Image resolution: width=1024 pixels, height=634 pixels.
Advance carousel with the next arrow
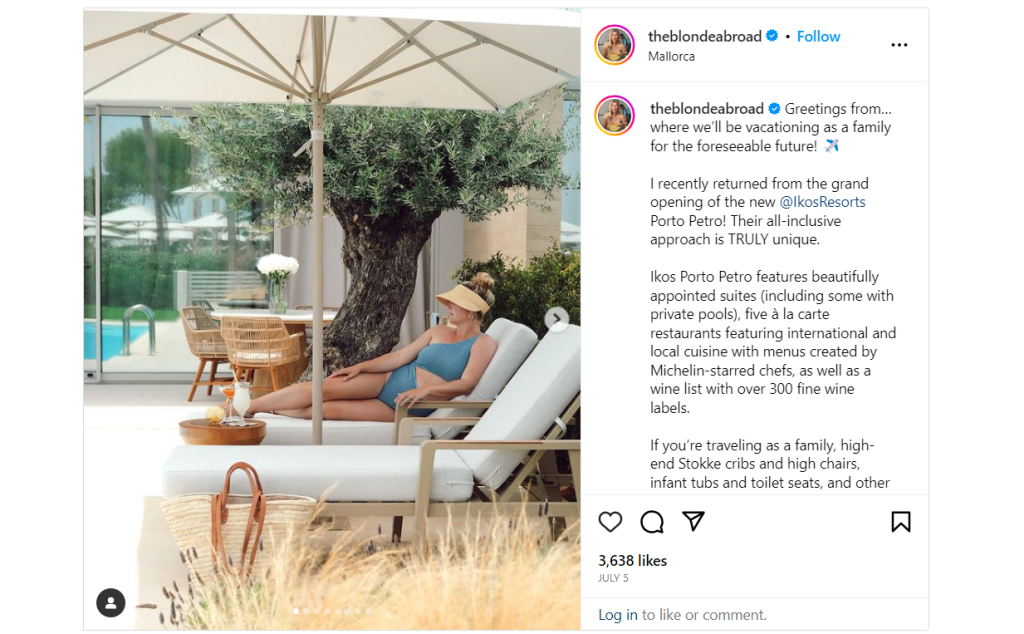[x=556, y=319]
